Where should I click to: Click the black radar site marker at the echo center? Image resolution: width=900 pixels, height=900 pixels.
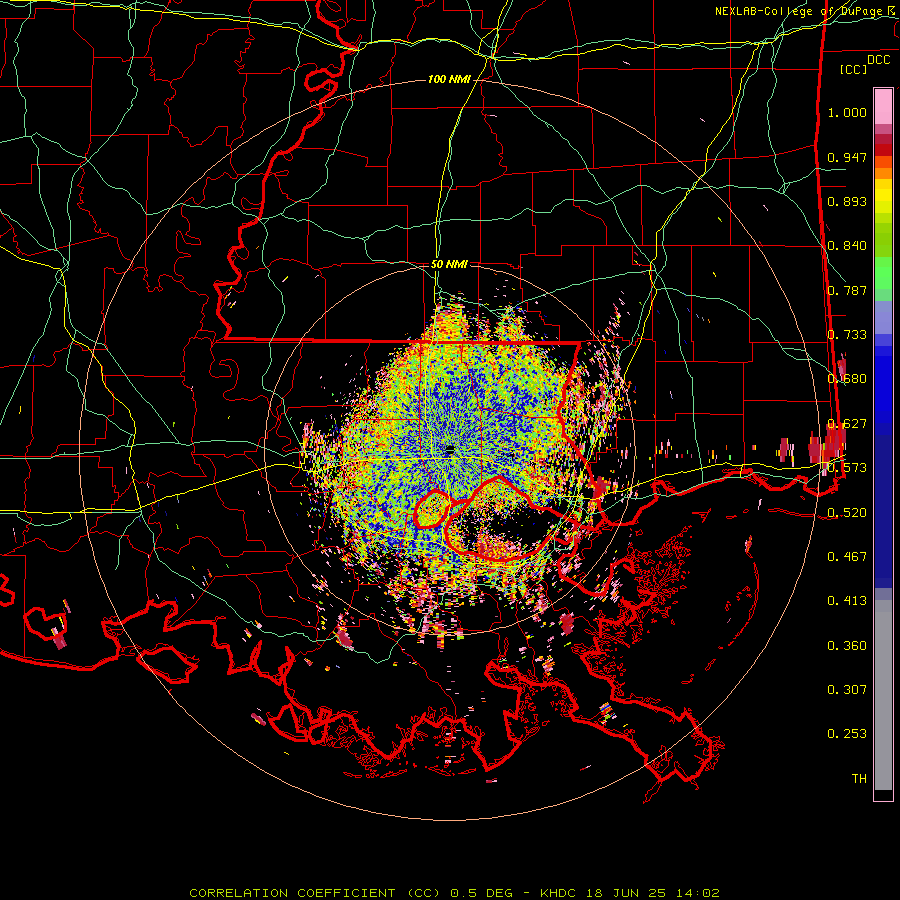point(450,448)
